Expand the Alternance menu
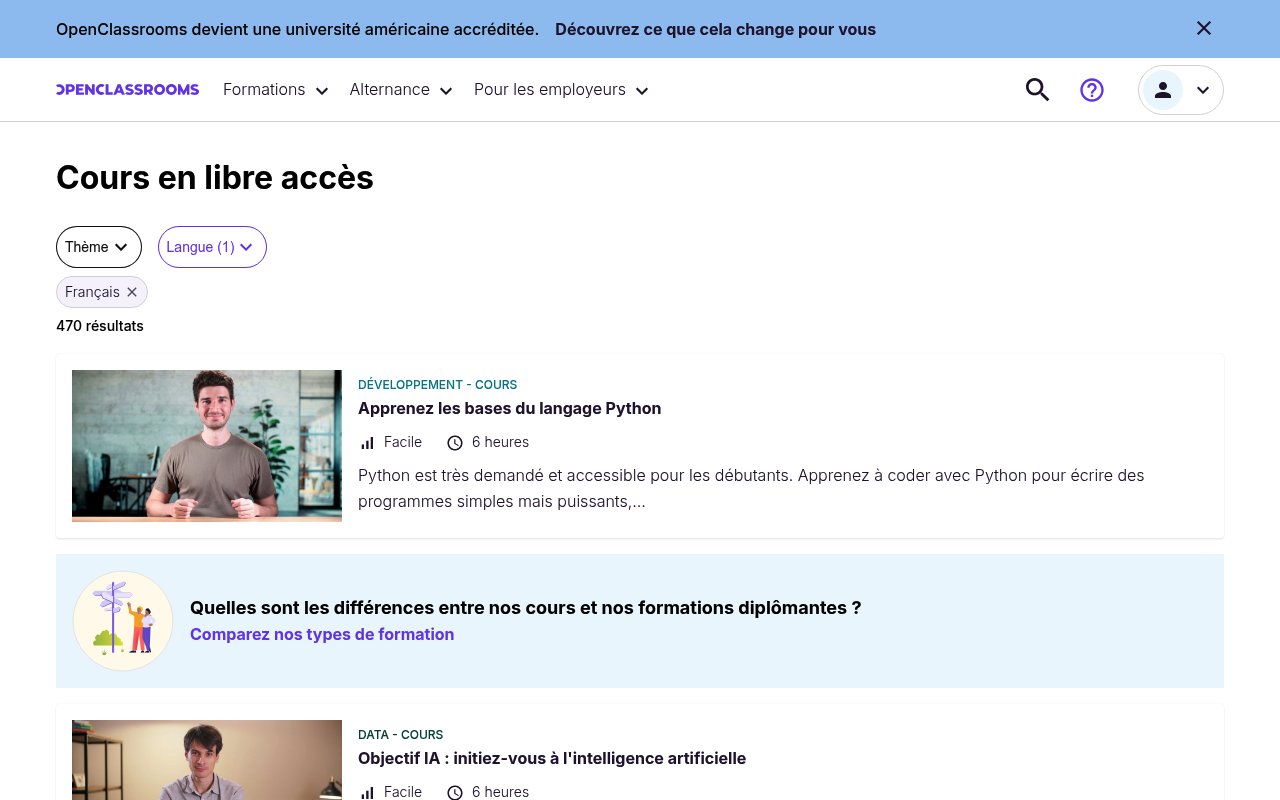Viewport: 1280px width, 800px height. [401, 90]
